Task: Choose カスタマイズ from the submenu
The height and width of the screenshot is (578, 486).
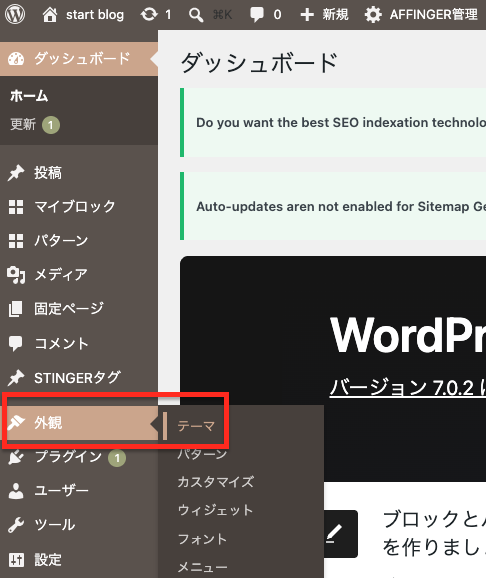Action: pos(216,482)
